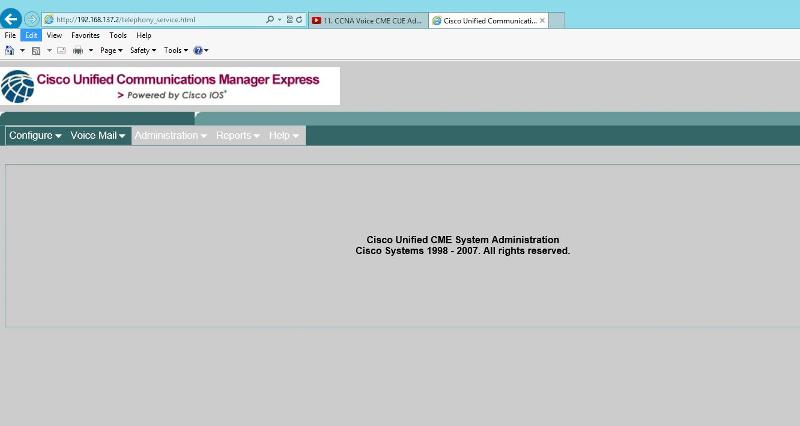Click the Print icon in command bar
Viewport: 800px width, 426px height.
point(78,51)
